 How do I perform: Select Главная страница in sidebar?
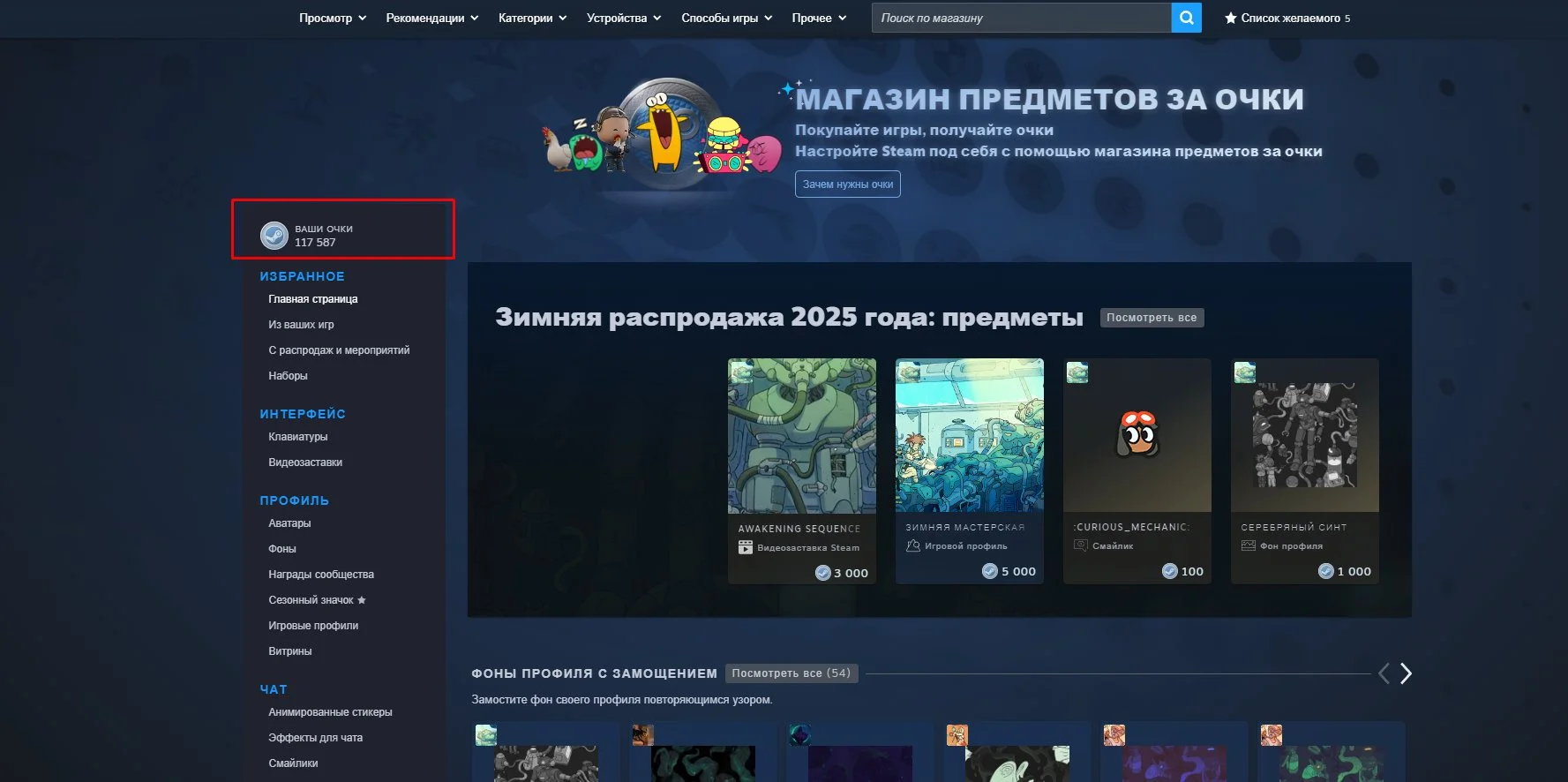[x=313, y=299]
